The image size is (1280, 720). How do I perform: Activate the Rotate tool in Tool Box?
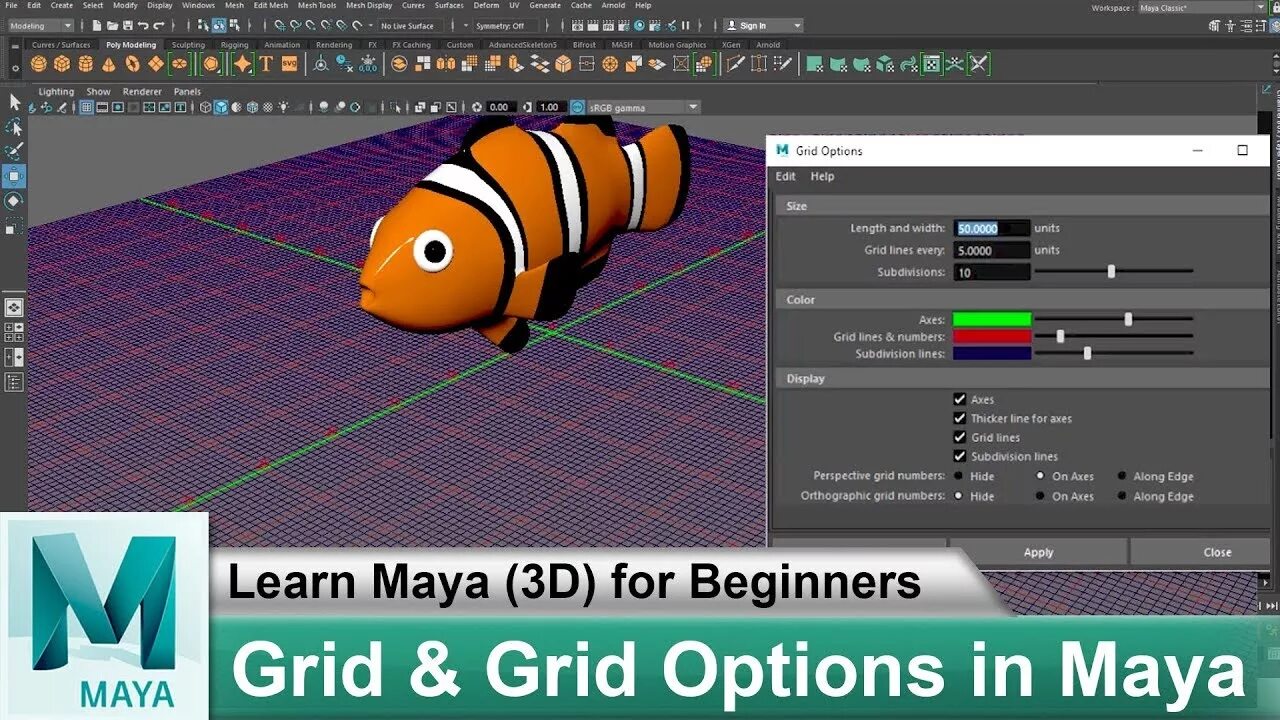click(x=14, y=201)
